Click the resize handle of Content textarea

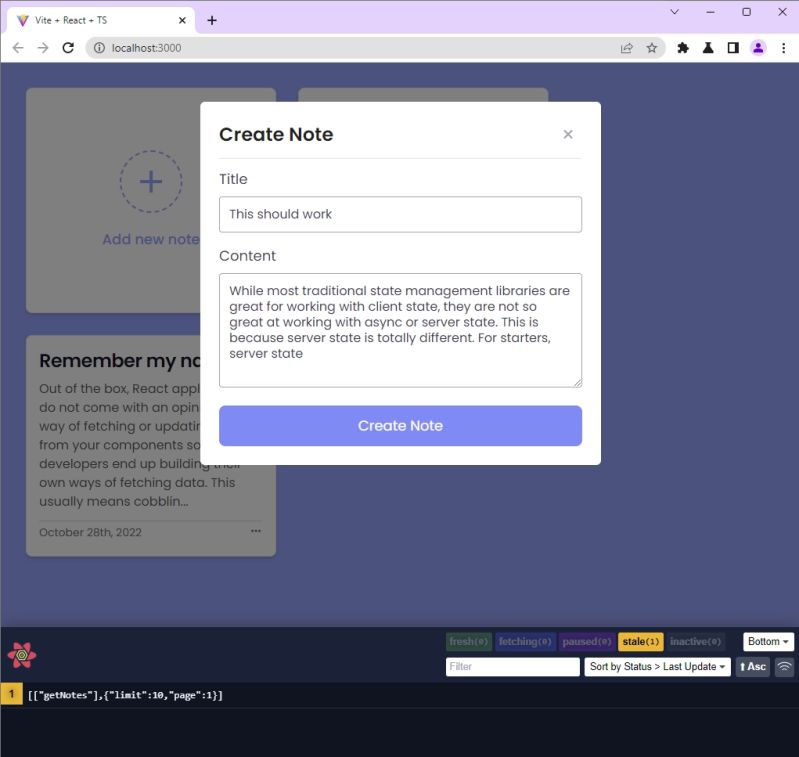(x=577, y=383)
